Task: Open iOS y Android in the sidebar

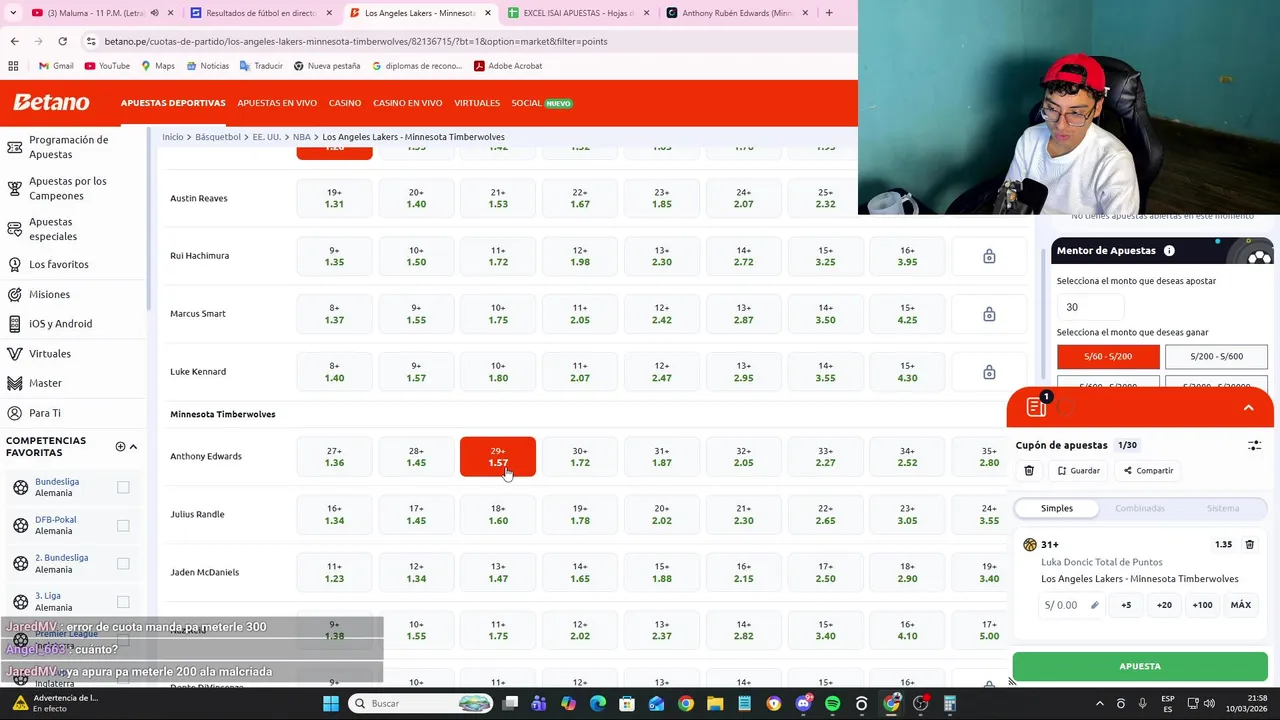Action: click(x=60, y=324)
